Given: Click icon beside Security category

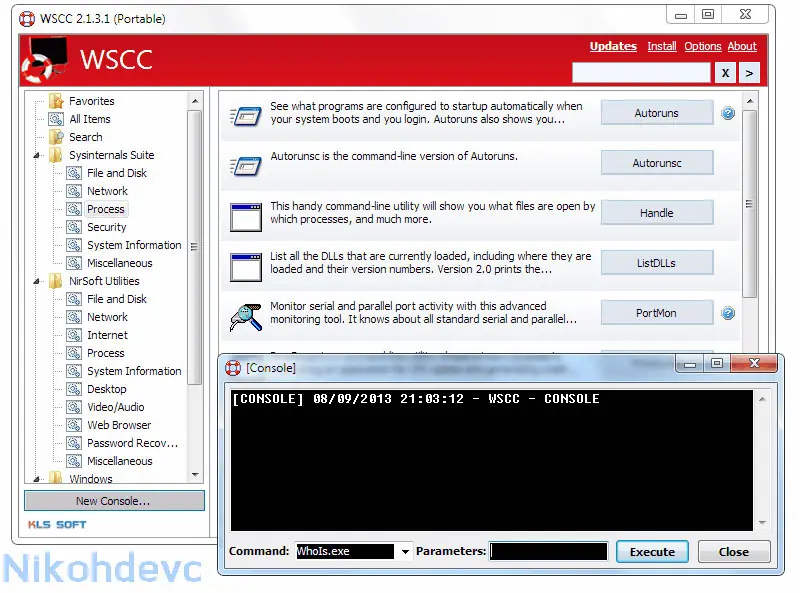Looking at the screenshot, I should pos(74,227).
